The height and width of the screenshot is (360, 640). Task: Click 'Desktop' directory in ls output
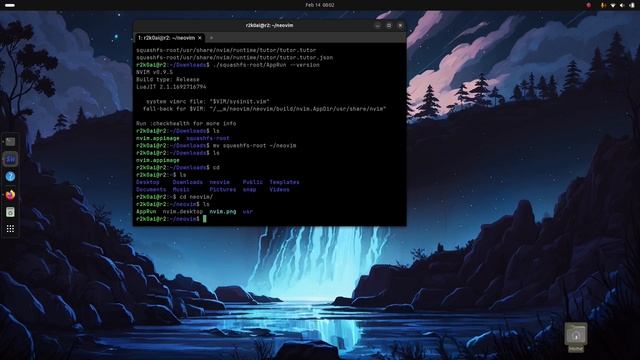(x=148, y=182)
